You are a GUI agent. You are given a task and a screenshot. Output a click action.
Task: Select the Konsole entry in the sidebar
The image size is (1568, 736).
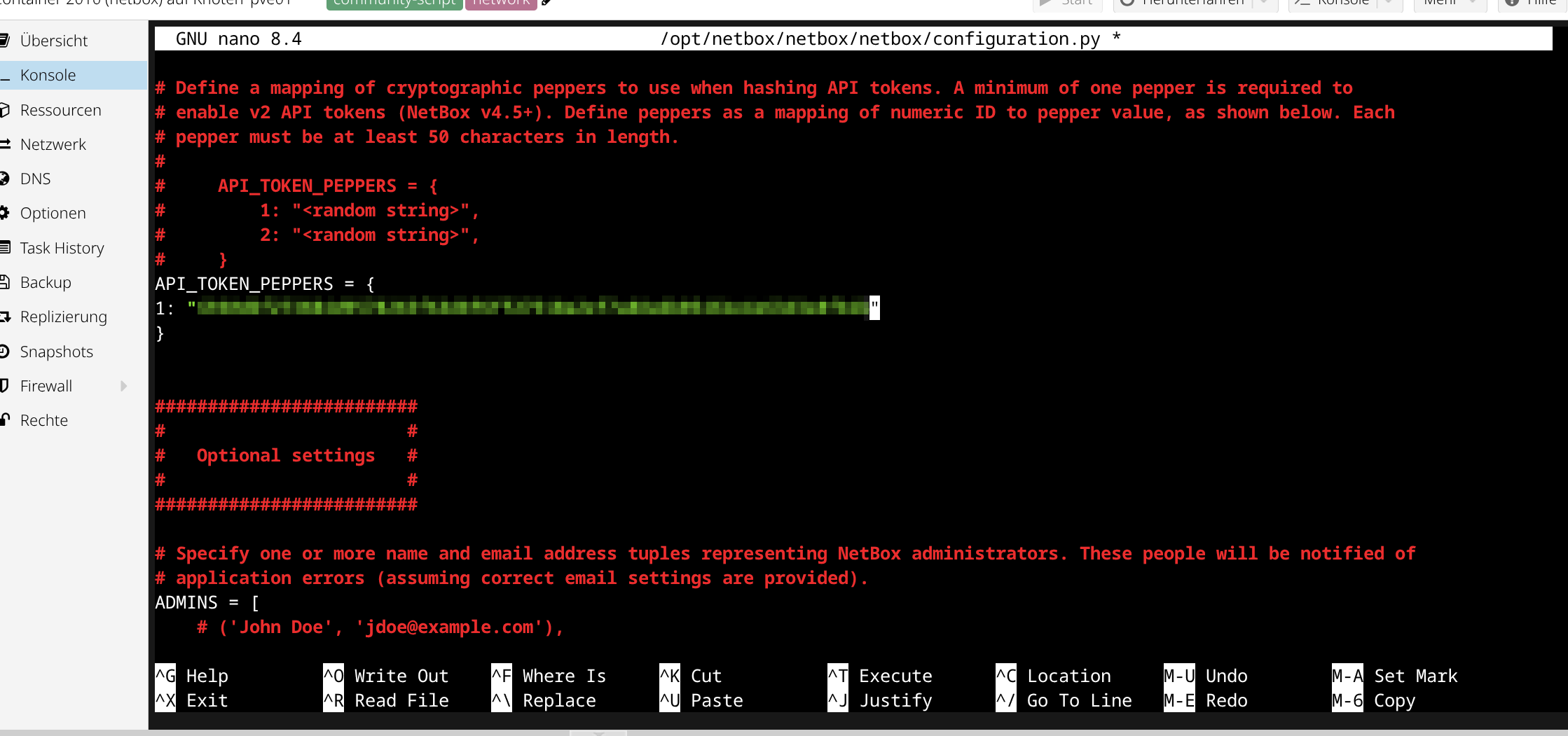(x=74, y=75)
